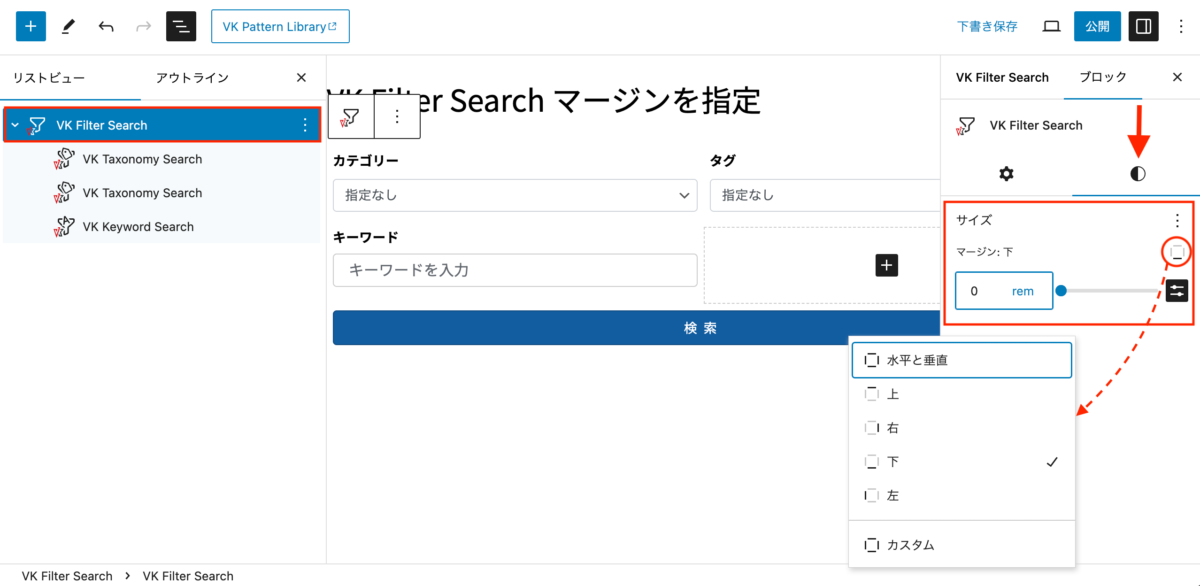Image resolution: width=1200 pixels, height=586 pixels.
Task: Click the block inserter plus button
Action: [30, 26]
